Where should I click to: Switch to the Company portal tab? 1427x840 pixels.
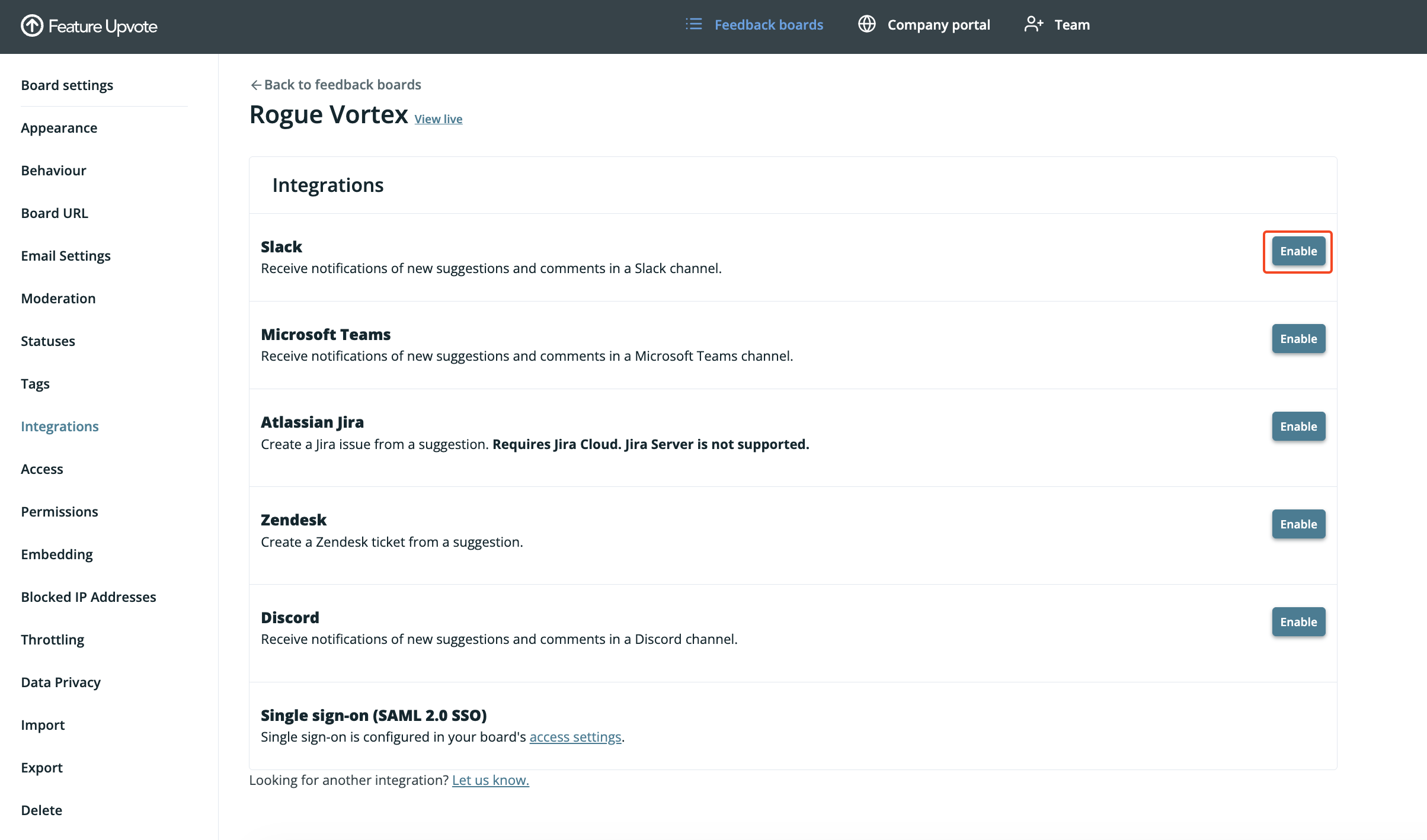(x=938, y=25)
